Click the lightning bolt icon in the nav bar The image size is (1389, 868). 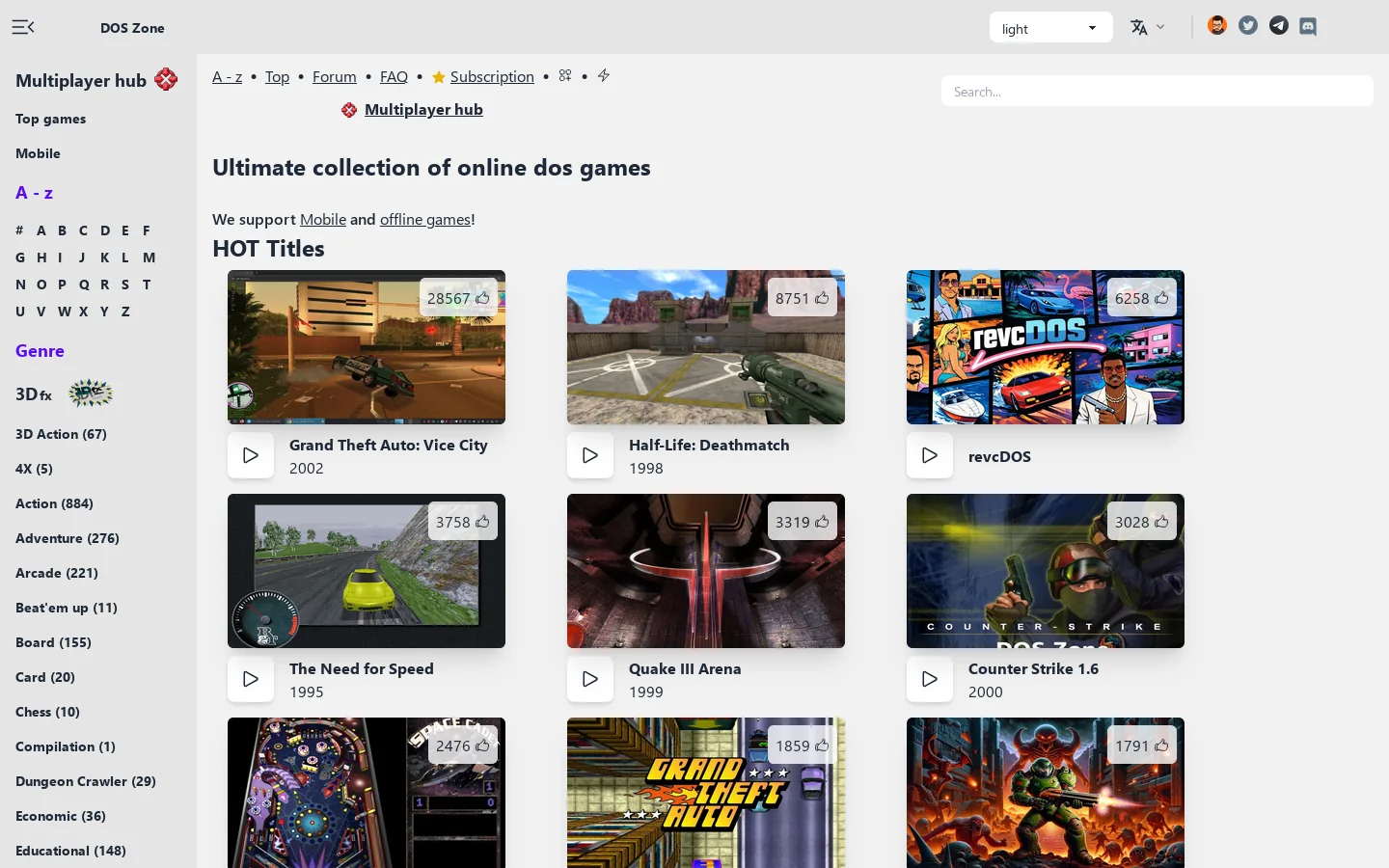pyautogui.click(x=604, y=75)
